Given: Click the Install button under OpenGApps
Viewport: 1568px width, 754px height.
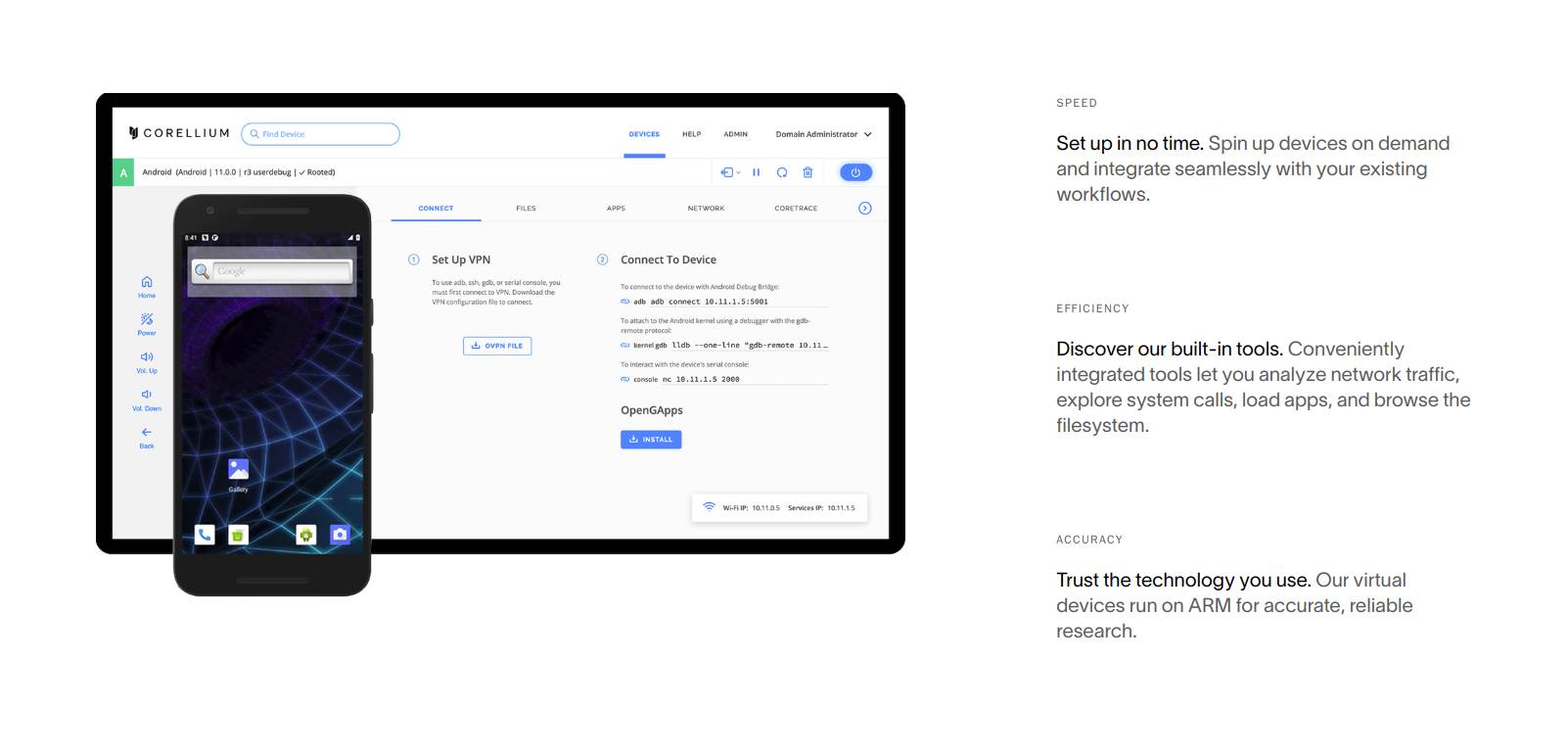Looking at the screenshot, I should click(651, 440).
